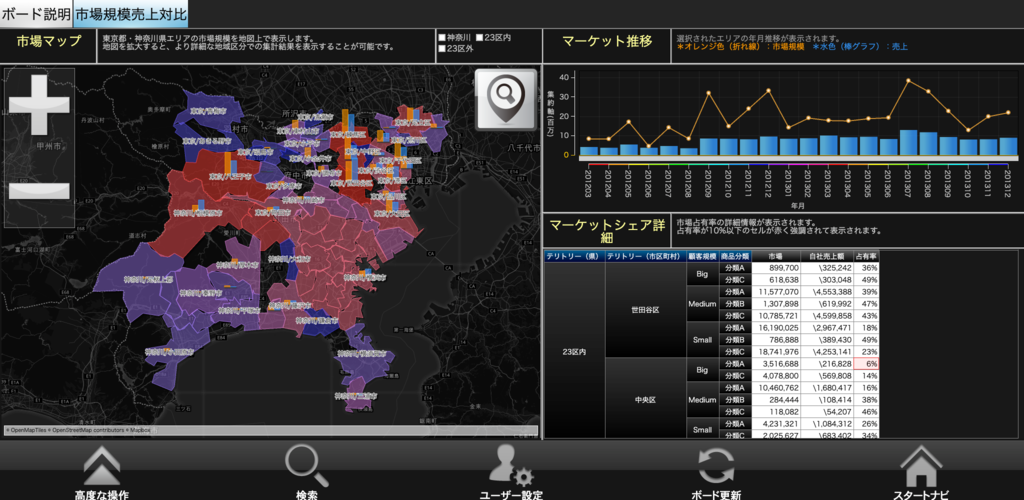
Task: Click the market value 16,190,025 cell
Action: (x=776, y=328)
